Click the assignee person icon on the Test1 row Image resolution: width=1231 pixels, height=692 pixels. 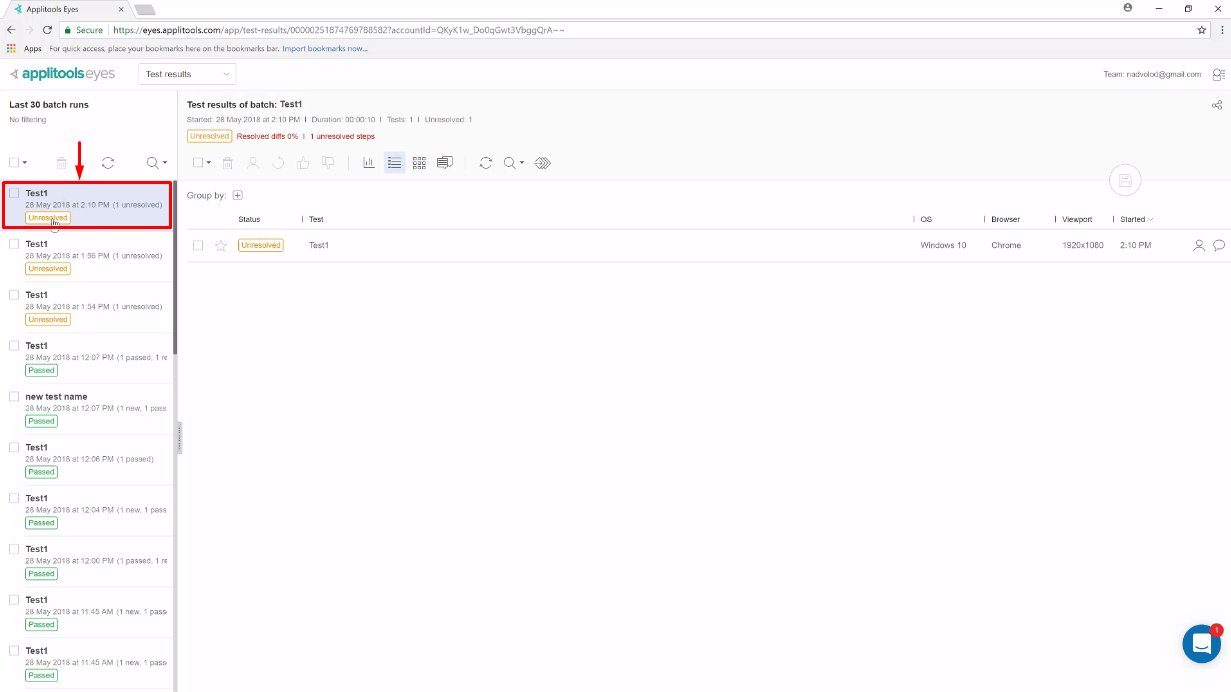[x=1199, y=245]
